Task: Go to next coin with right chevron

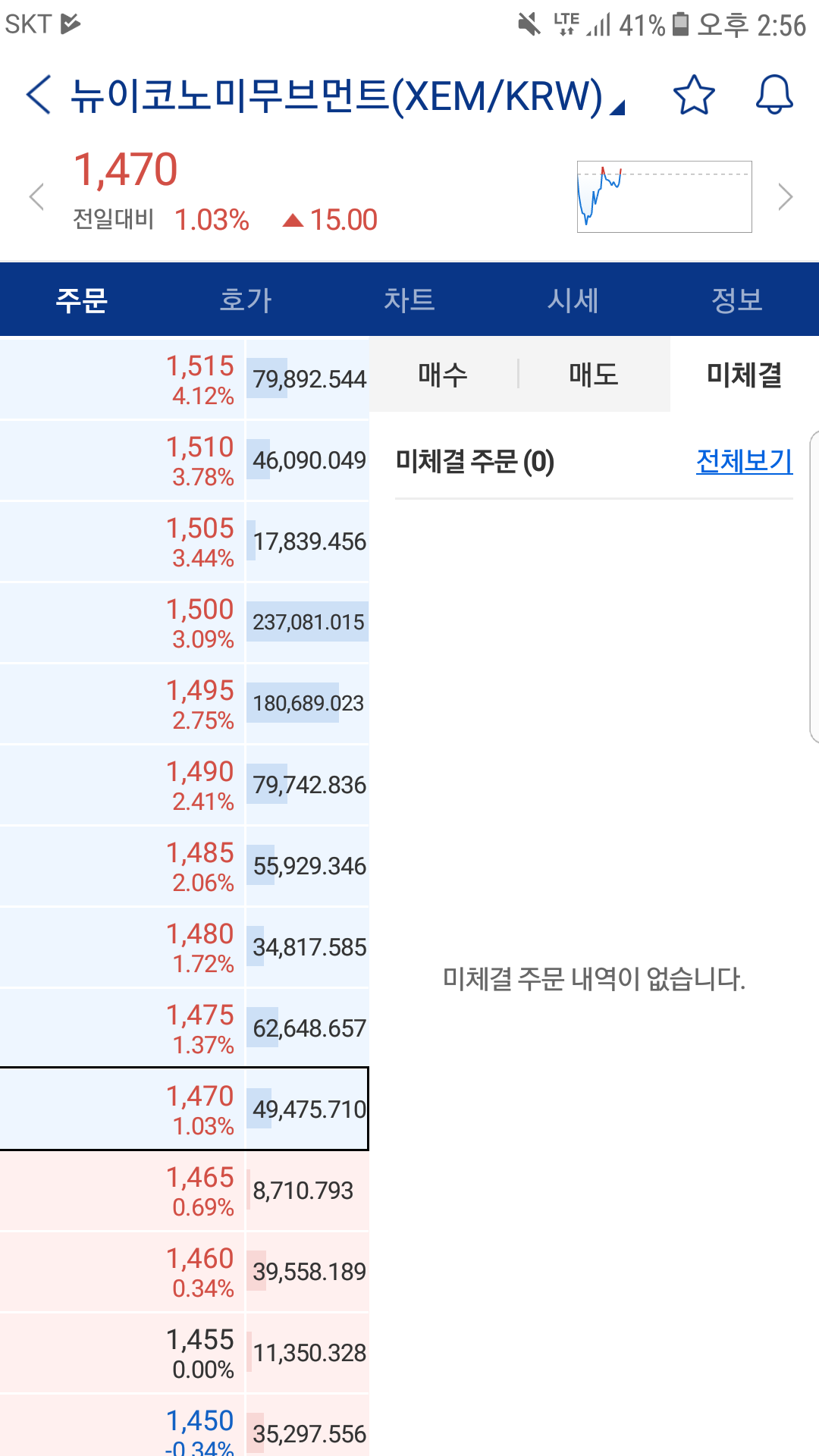Action: (x=786, y=196)
